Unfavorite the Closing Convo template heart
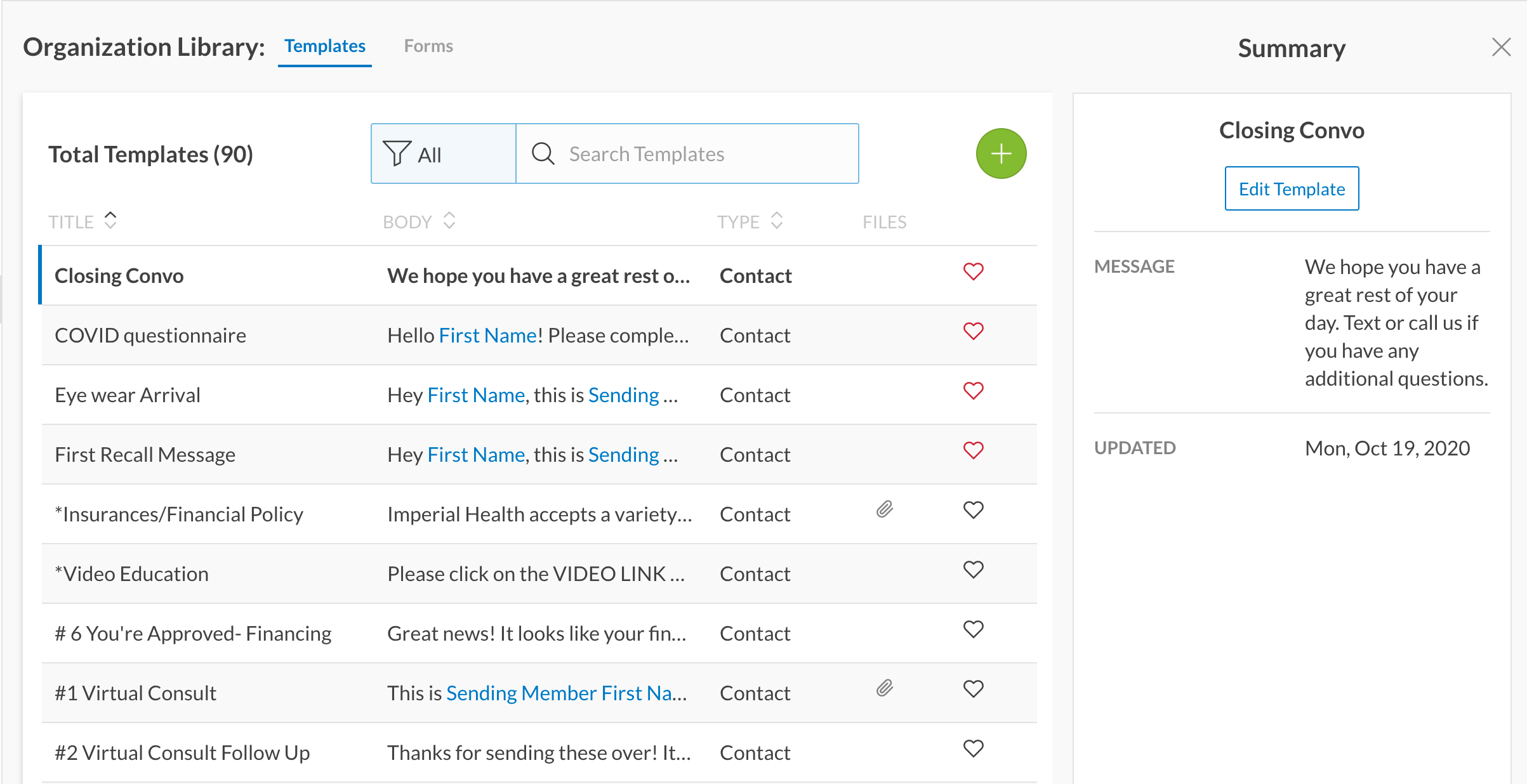 pos(973,271)
